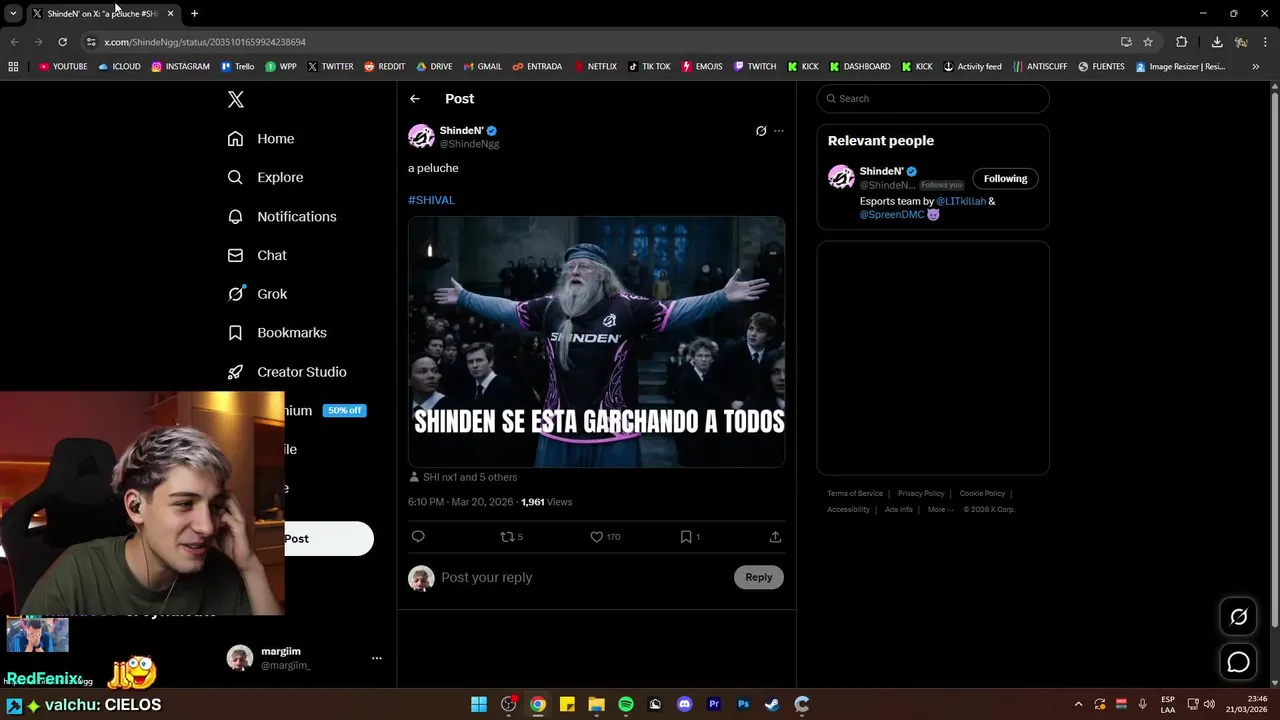
Task: Open the #SHIVAL hashtag link
Action: (x=431, y=200)
